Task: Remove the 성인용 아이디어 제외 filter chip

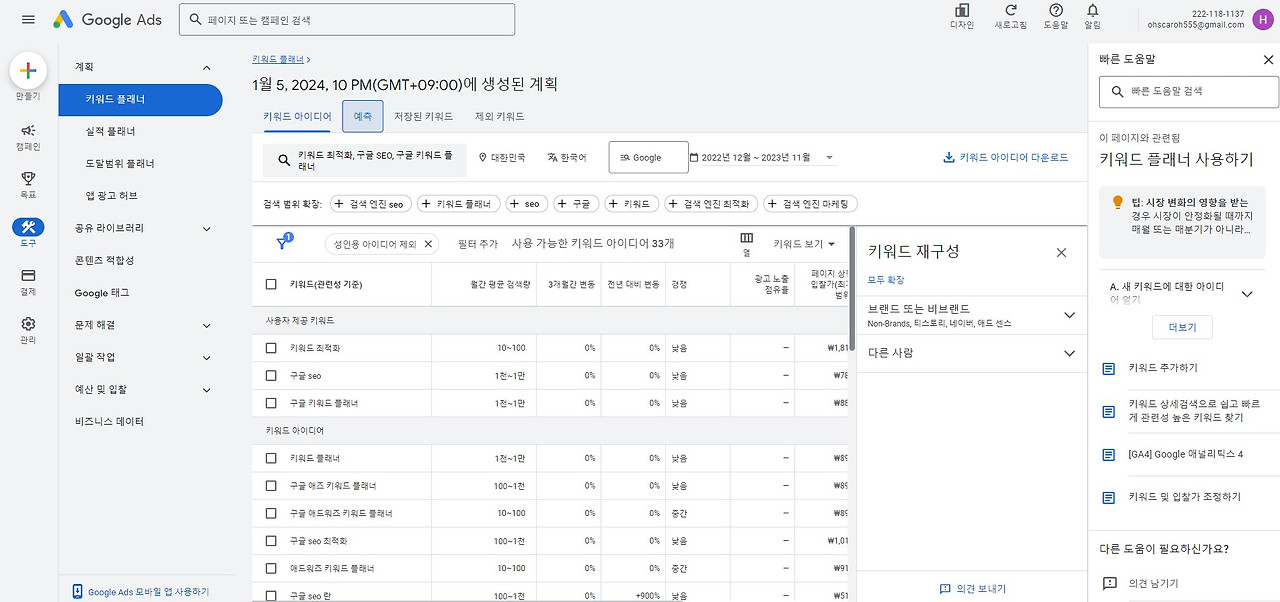Action: click(428, 244)
